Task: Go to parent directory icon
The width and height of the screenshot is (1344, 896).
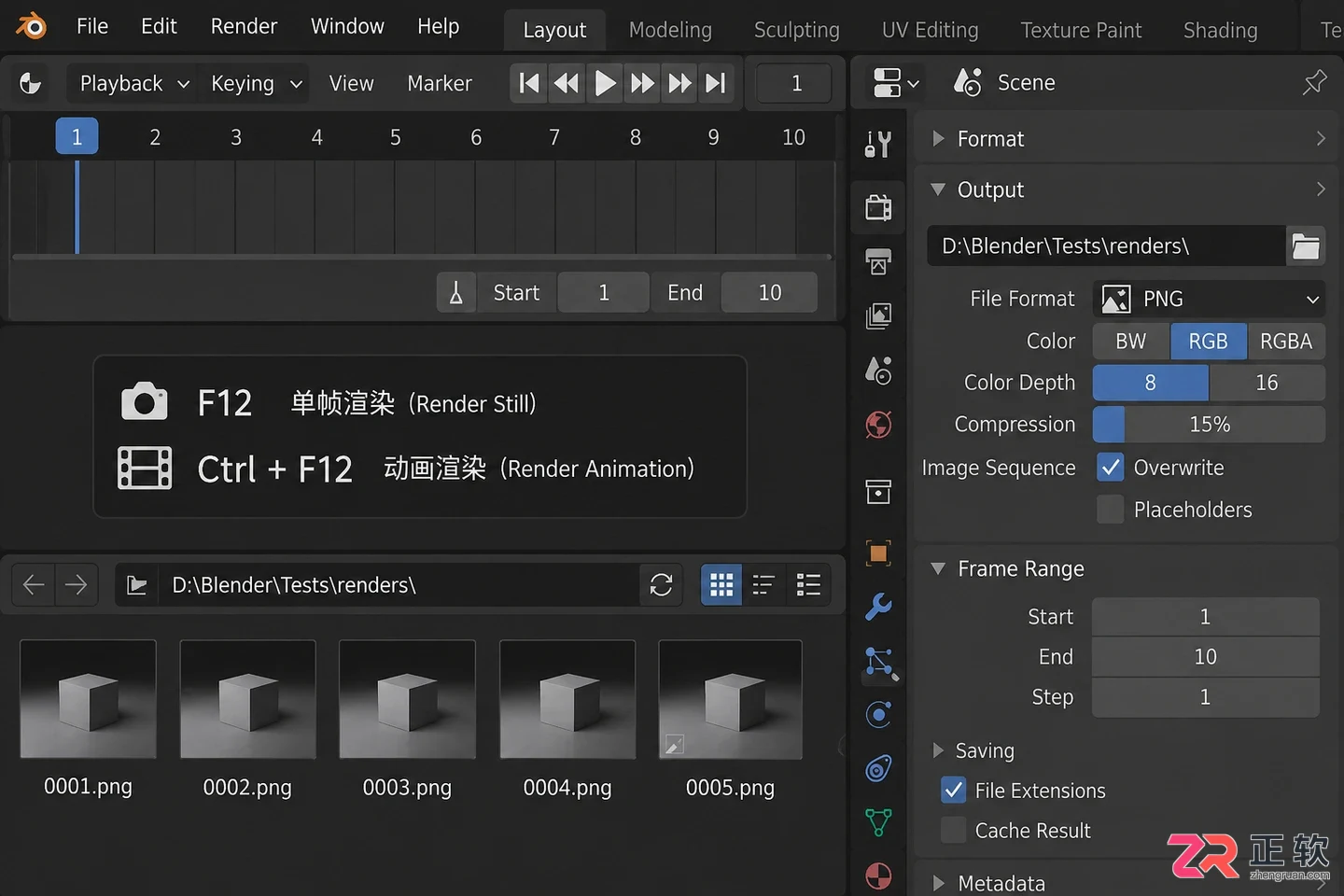Action: click(137, 585)
